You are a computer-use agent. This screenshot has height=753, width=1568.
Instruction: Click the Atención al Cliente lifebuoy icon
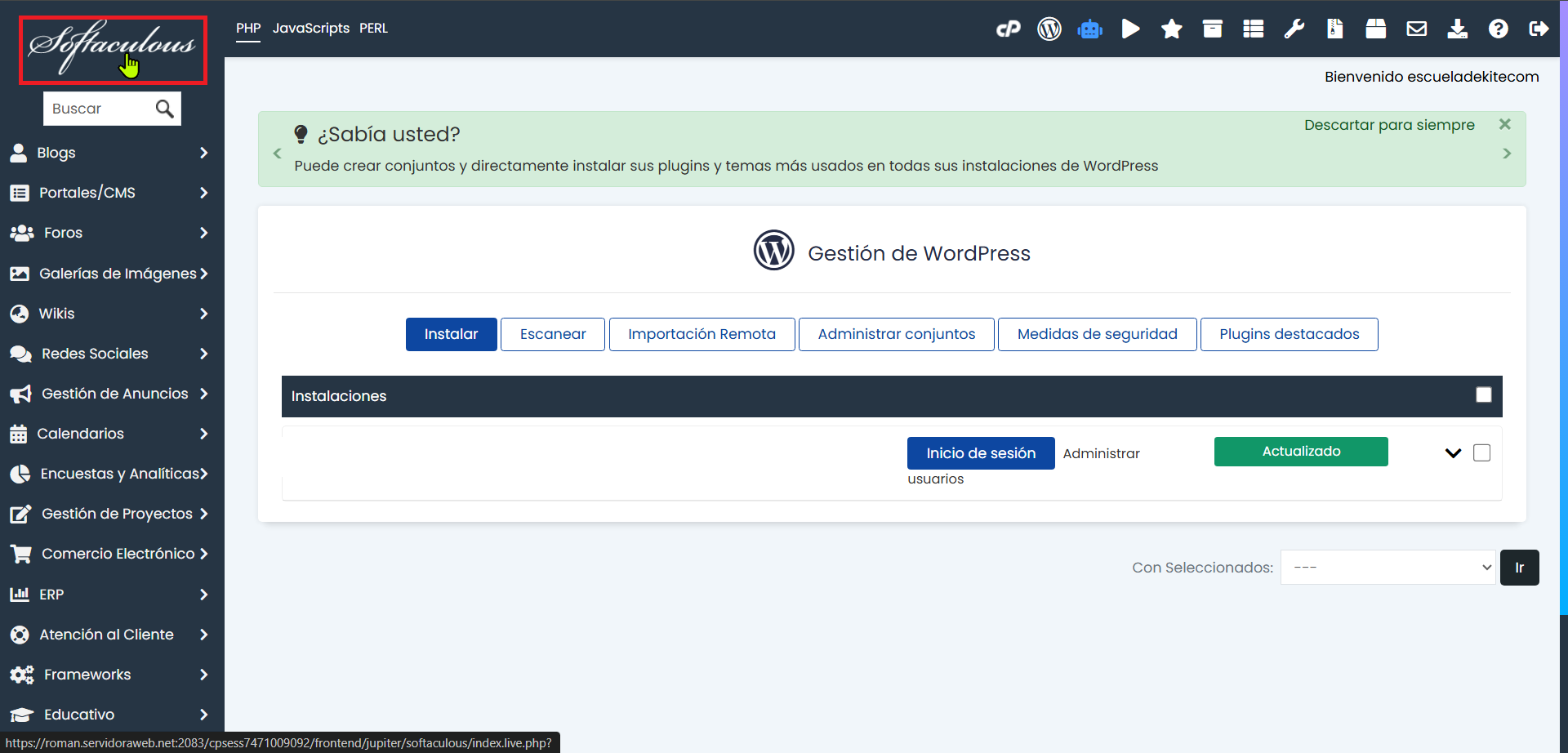(x=20, y=635)
